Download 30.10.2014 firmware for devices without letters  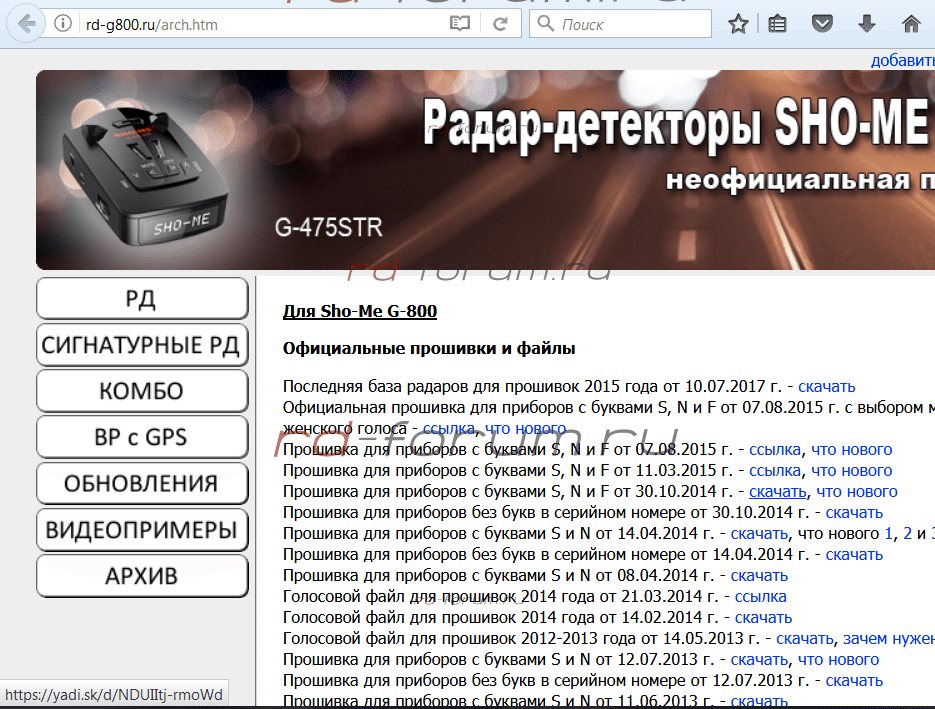pyautogui.click(x=854, y=512)
